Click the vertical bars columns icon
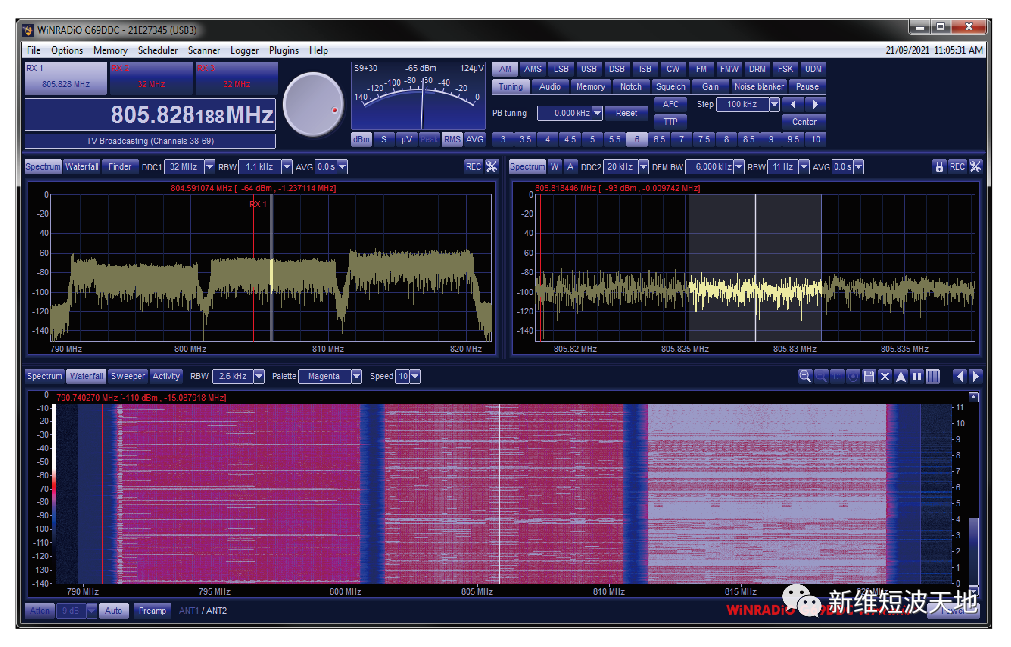Image resolution: width=1011 pixels, height=647 pixels. click(933, 376)
